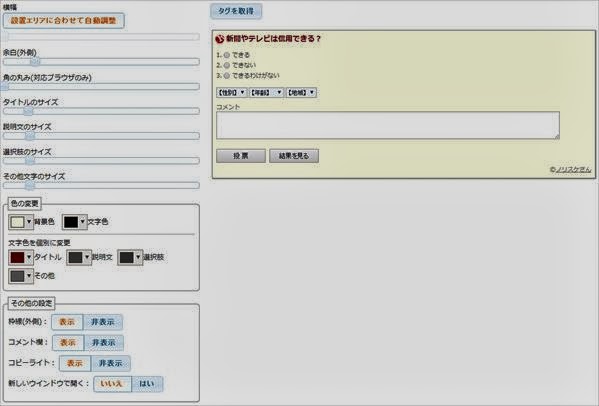
Task: Click the 設置エリアに合わせて自動調整 button
Action: tap(63, 21)
